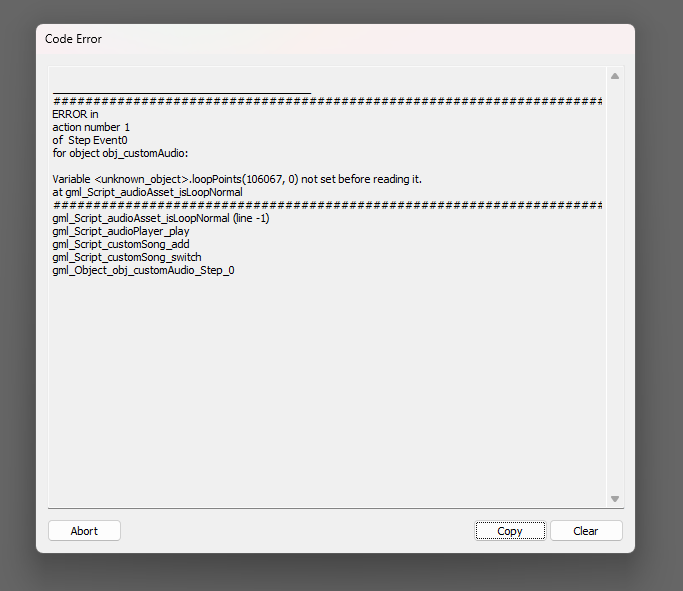Click the Abort button

pyautogui.click(x=84, y=531)
